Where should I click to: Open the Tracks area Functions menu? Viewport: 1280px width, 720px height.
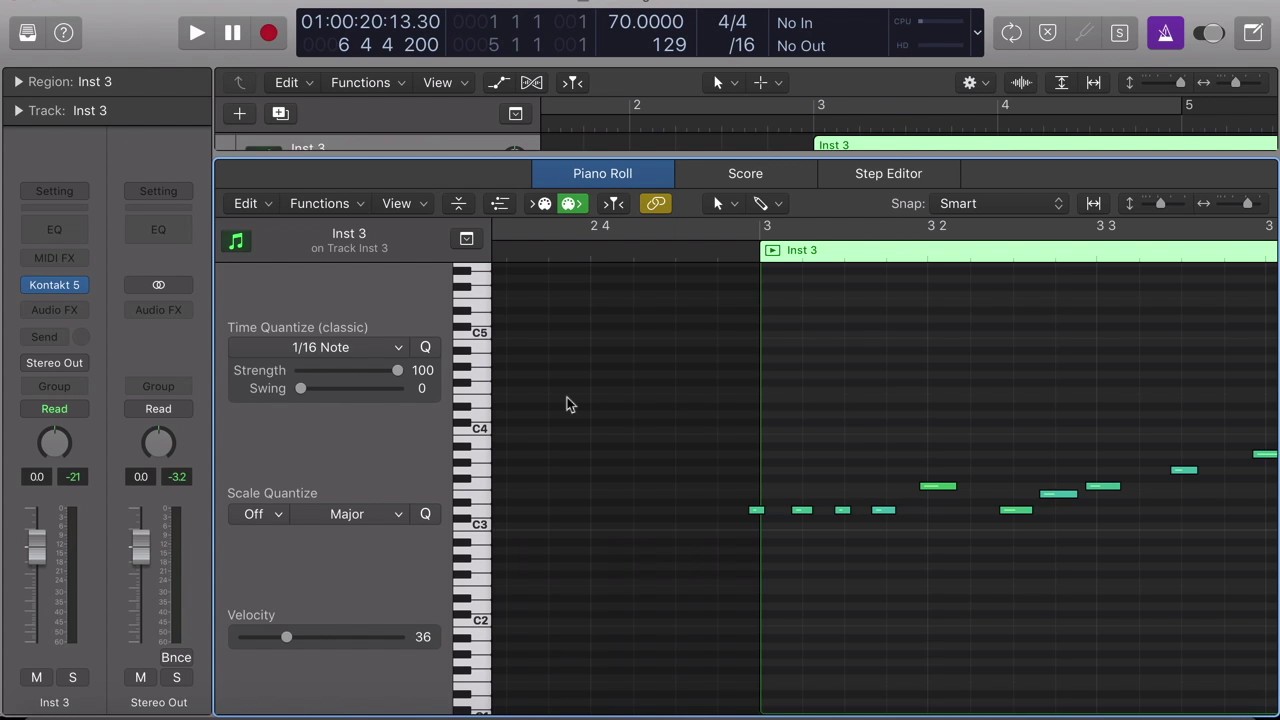pos(368,83)
